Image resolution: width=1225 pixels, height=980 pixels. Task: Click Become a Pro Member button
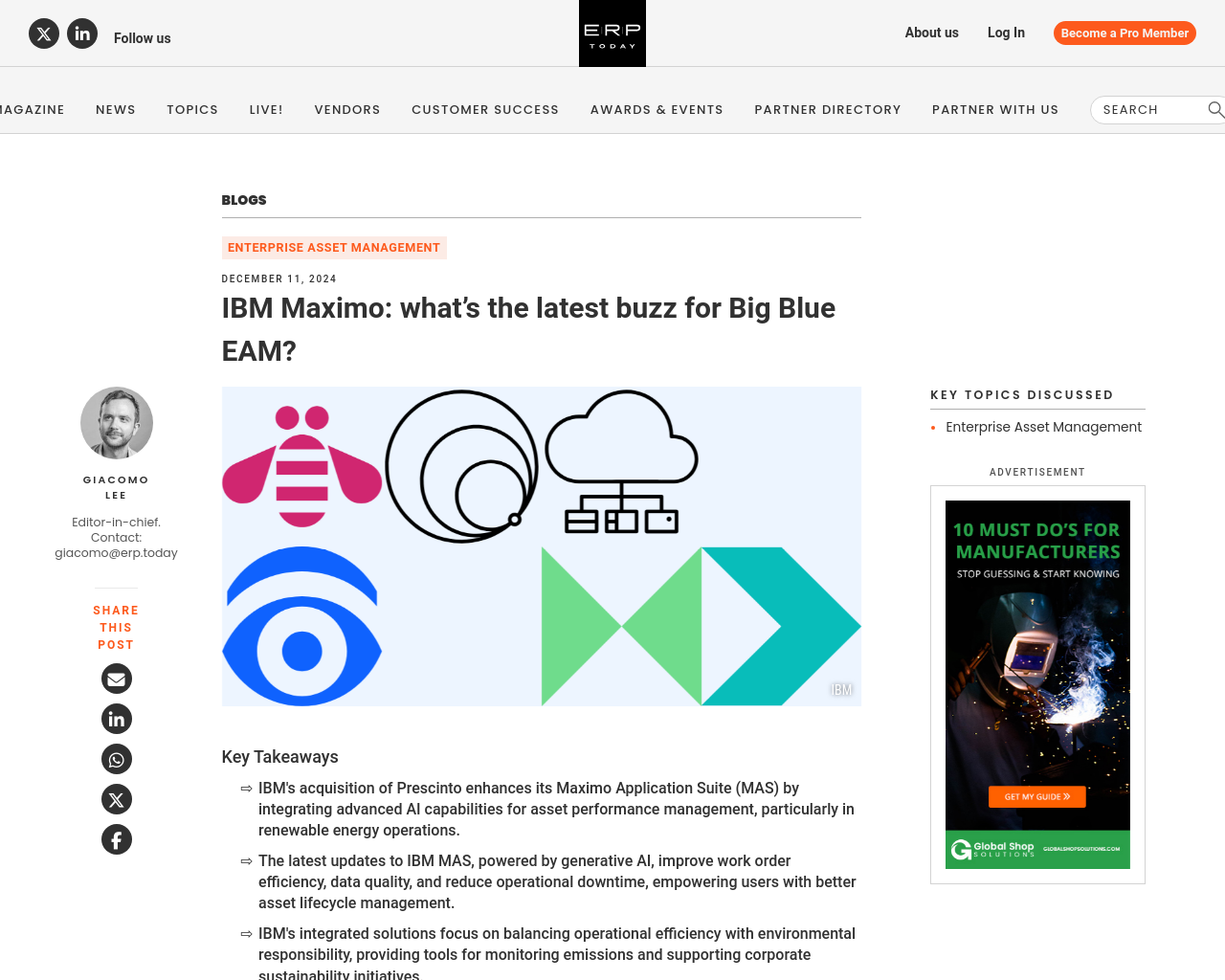pyautogui.click(x=1125, y=33)
